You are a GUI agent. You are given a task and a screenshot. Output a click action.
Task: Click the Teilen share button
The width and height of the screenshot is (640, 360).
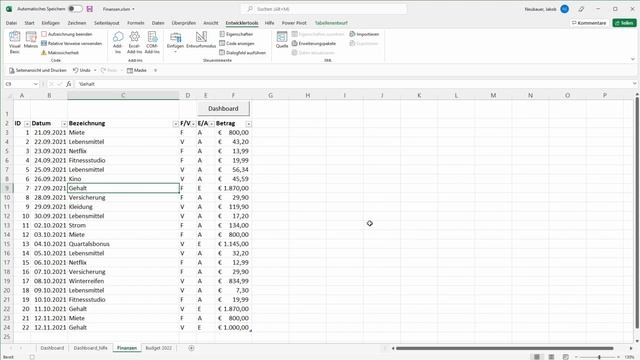point(624,23)
